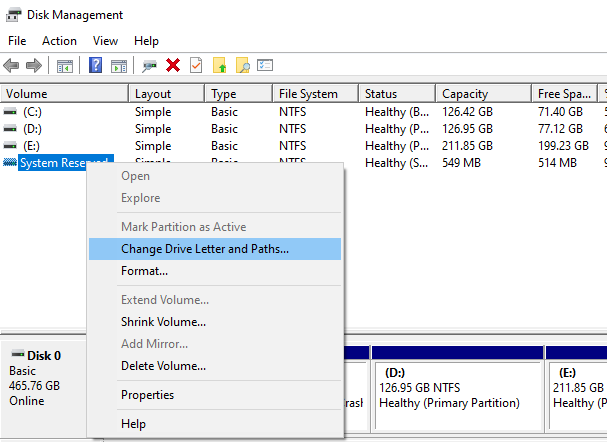Click the red X Delete toolbar icon

(x=173, y=66)
